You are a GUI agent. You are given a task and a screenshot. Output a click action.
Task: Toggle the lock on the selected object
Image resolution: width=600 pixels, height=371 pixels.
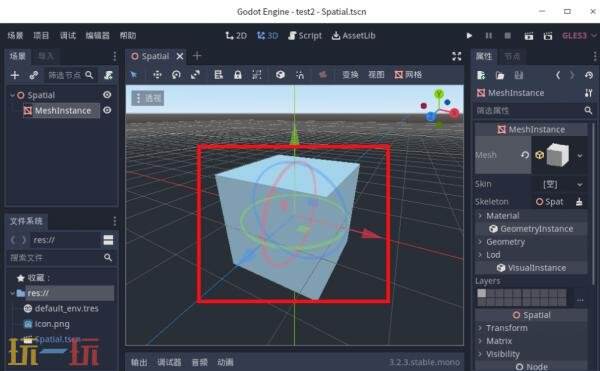coord(238,75)
